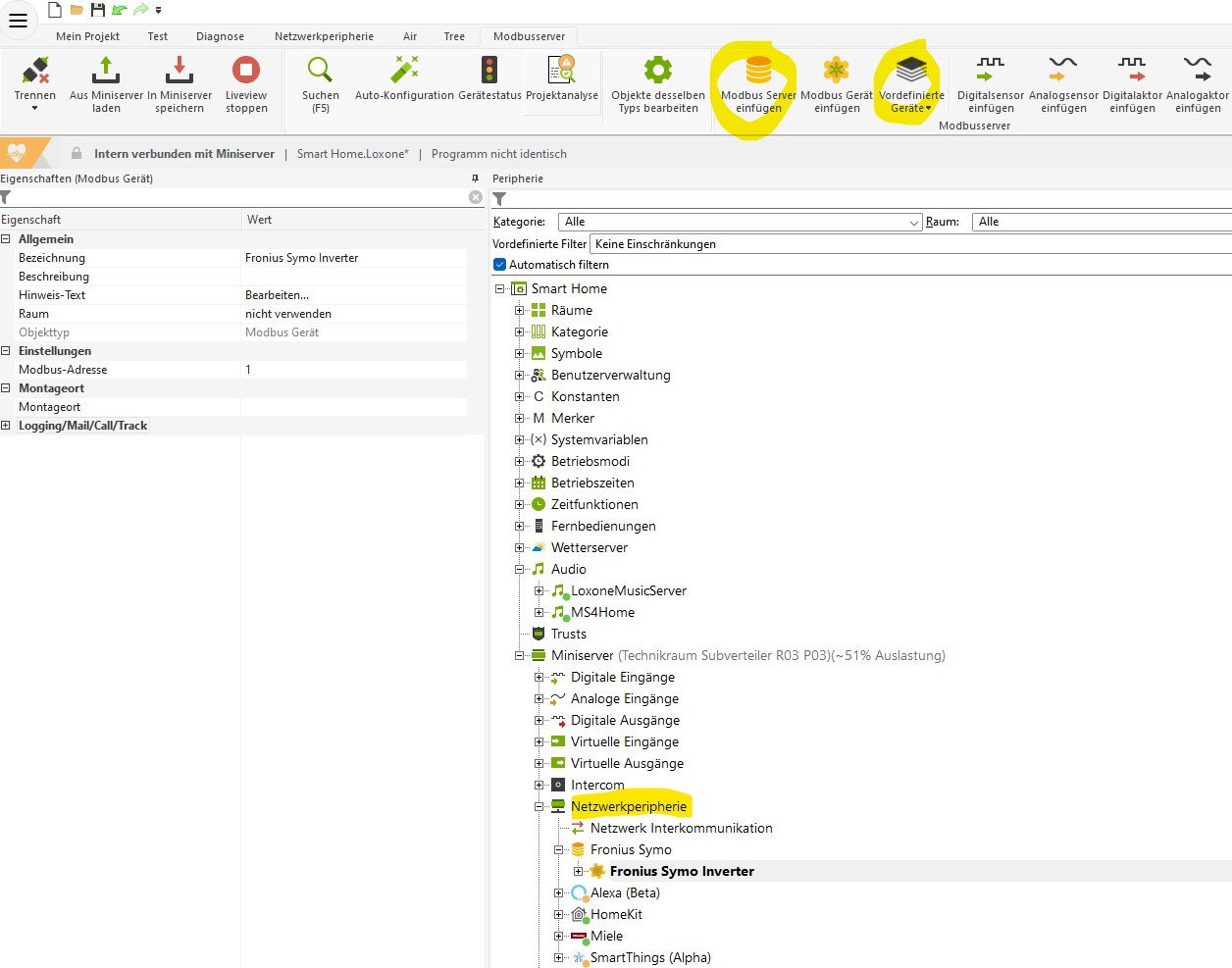Switch to the Test tab
Image resolution: width=1232 pixels, height=968 pixels.
coord(158,36)
